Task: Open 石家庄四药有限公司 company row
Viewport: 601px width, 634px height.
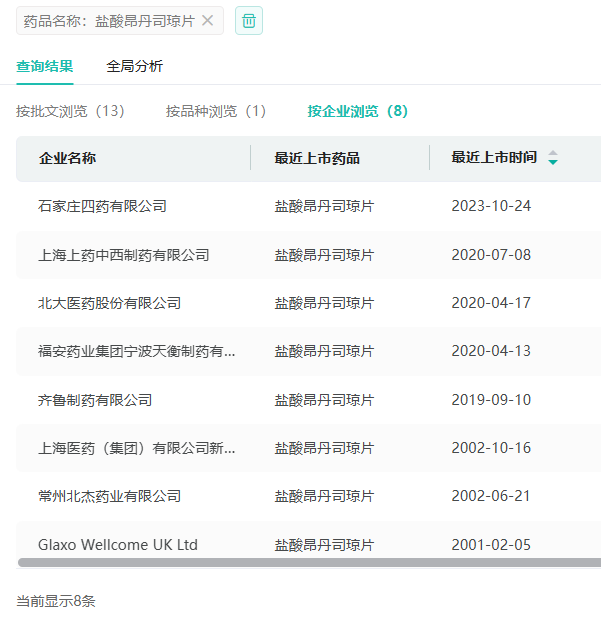Action: tap(102, 206)
